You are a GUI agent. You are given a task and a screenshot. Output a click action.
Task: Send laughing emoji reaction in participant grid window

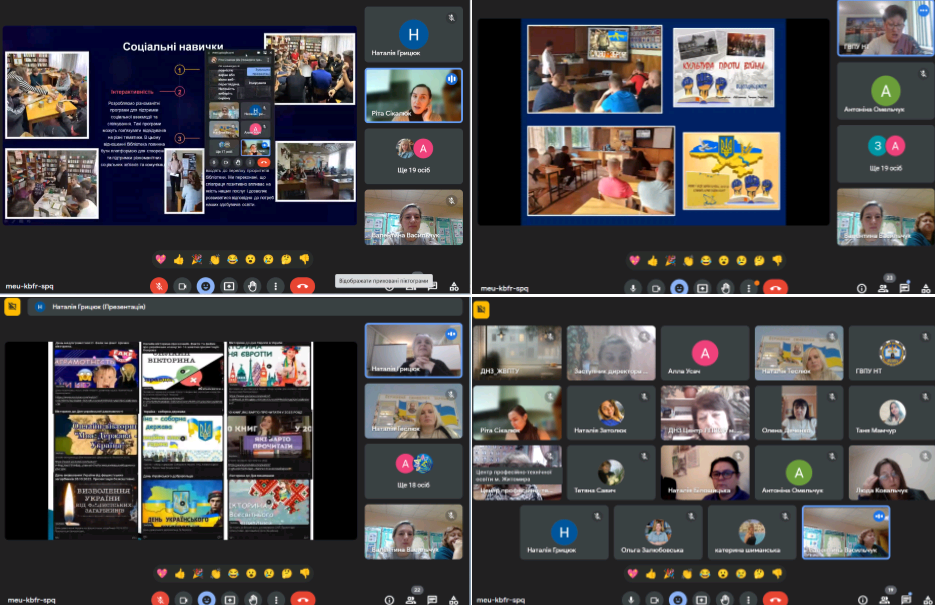coord(705,574)
